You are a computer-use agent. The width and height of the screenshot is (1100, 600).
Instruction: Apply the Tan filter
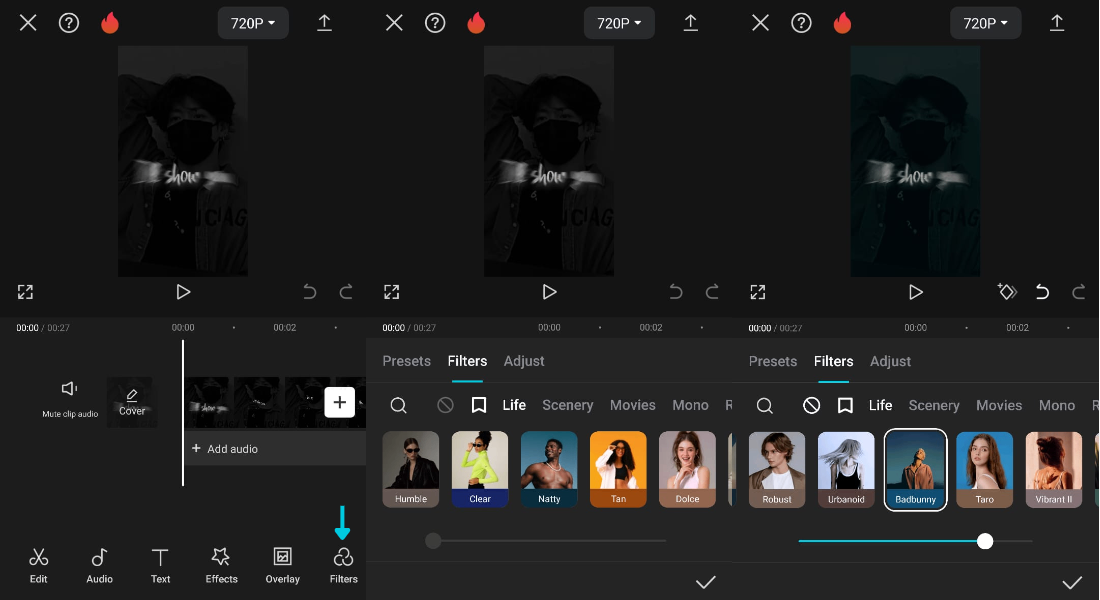click(618, 469)
